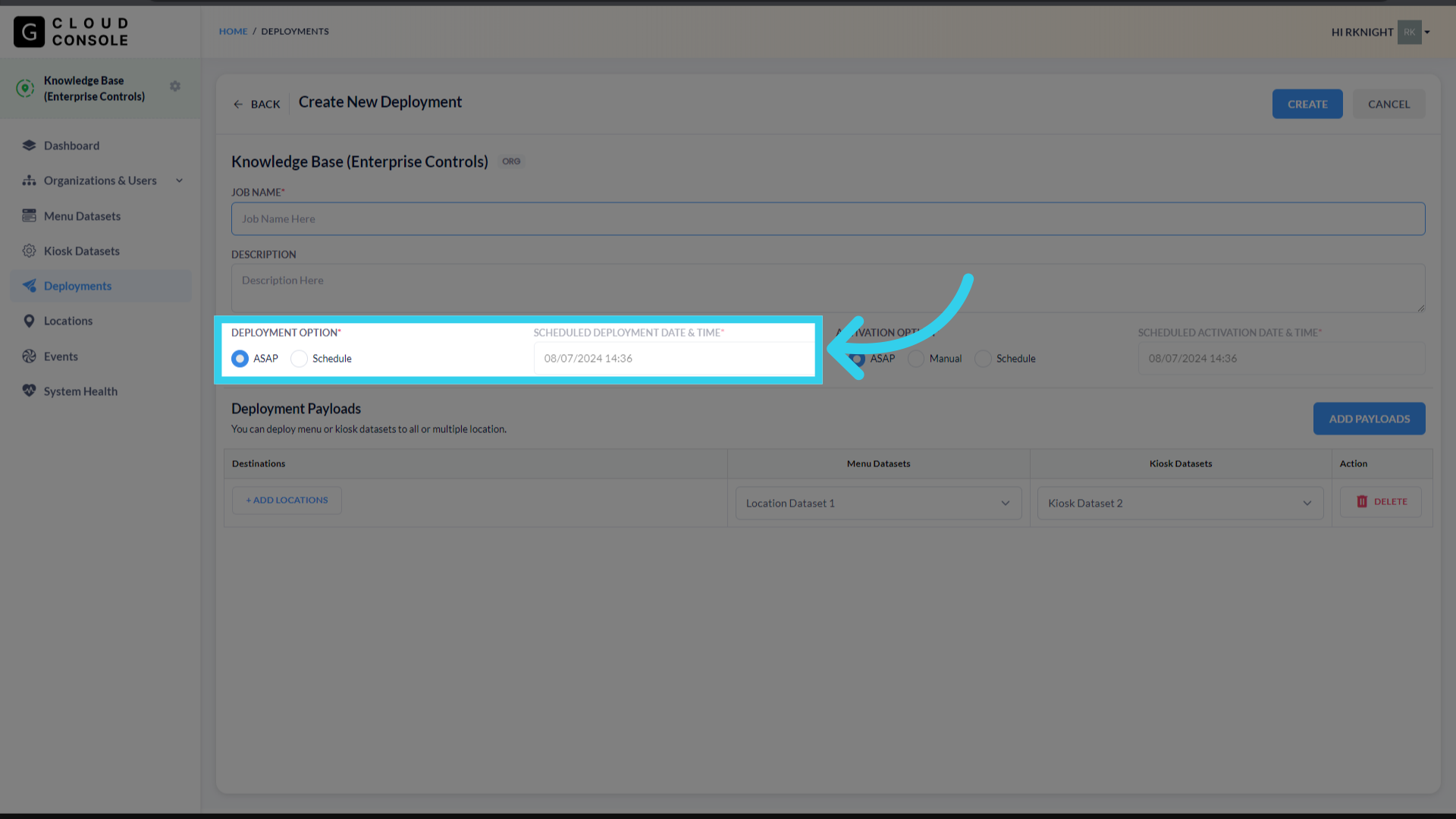Click the Create button
This screenshot has height=819, width=1456.
click(x=1307, y=104)
